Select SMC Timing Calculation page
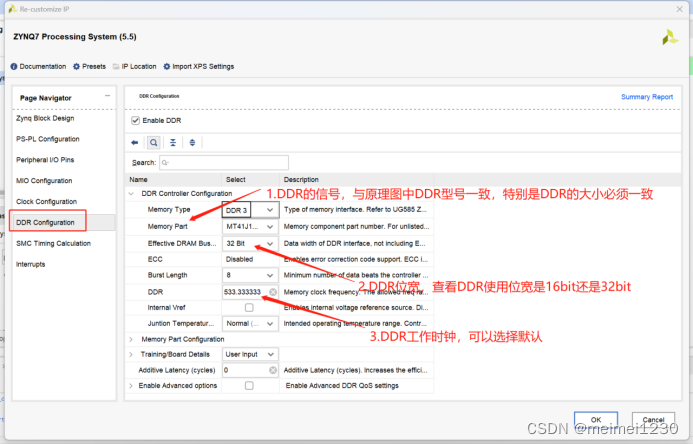This screenshot has height=444, width=693. pyautogui.click(x=53, y=243)
